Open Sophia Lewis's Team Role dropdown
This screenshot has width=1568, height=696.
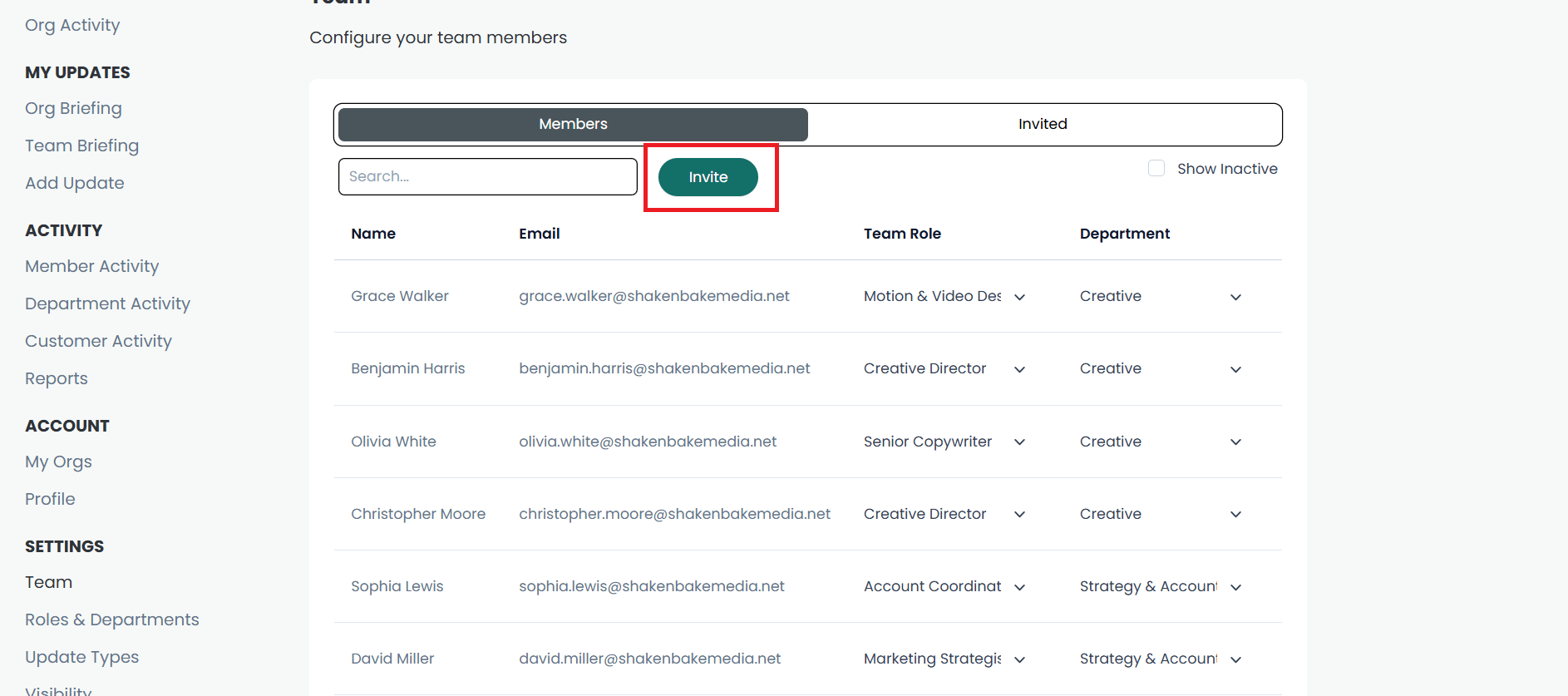pos(944,586)
